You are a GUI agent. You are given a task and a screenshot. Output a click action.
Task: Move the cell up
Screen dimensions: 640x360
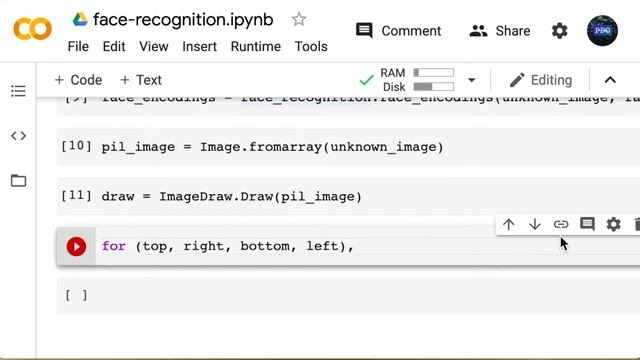509,224
